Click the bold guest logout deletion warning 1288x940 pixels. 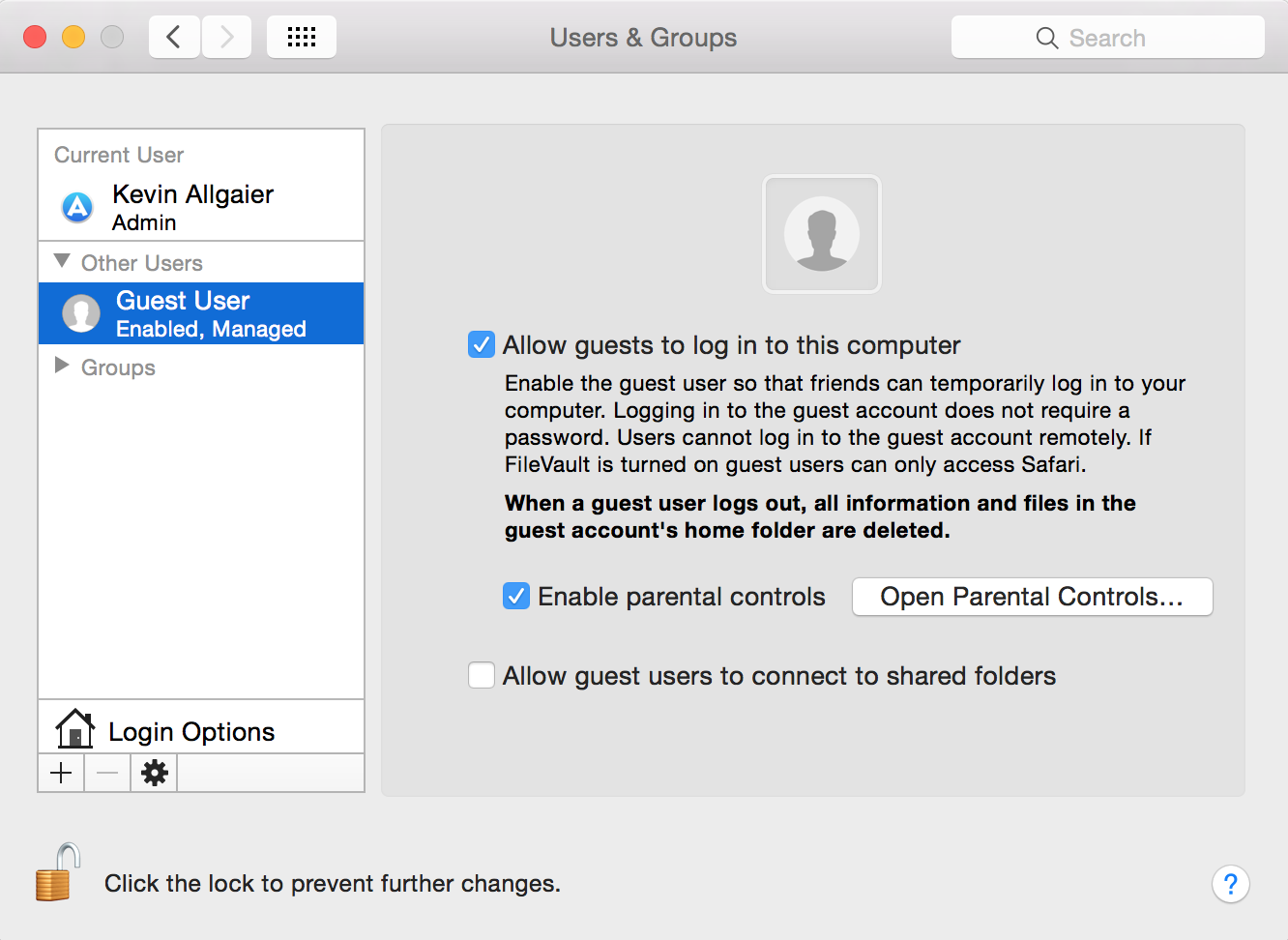(820, 516)
